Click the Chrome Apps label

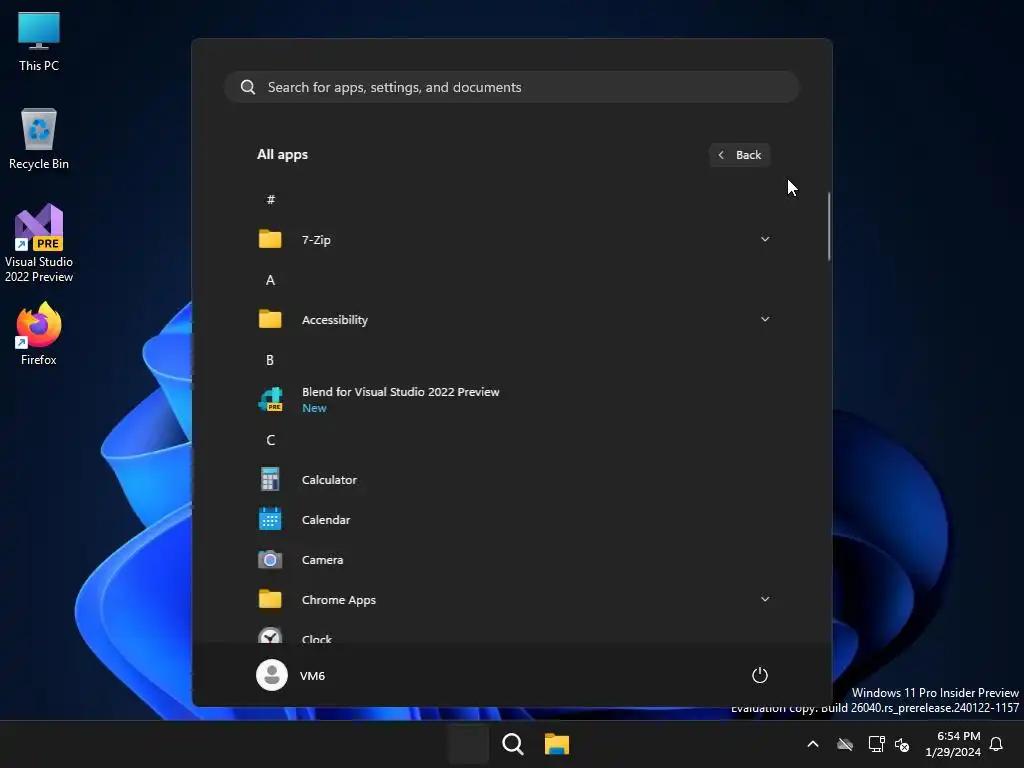[x=338, y=600]
